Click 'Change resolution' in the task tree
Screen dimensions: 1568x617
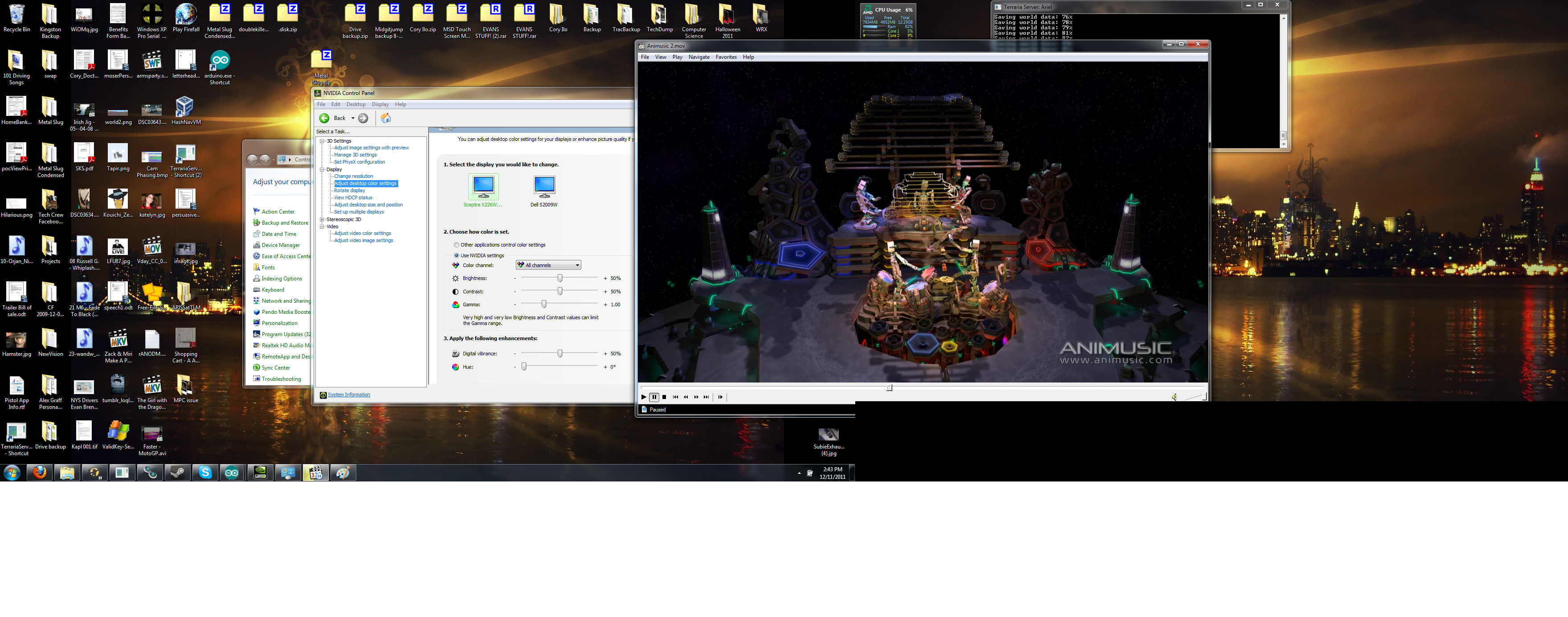(354, 176)
